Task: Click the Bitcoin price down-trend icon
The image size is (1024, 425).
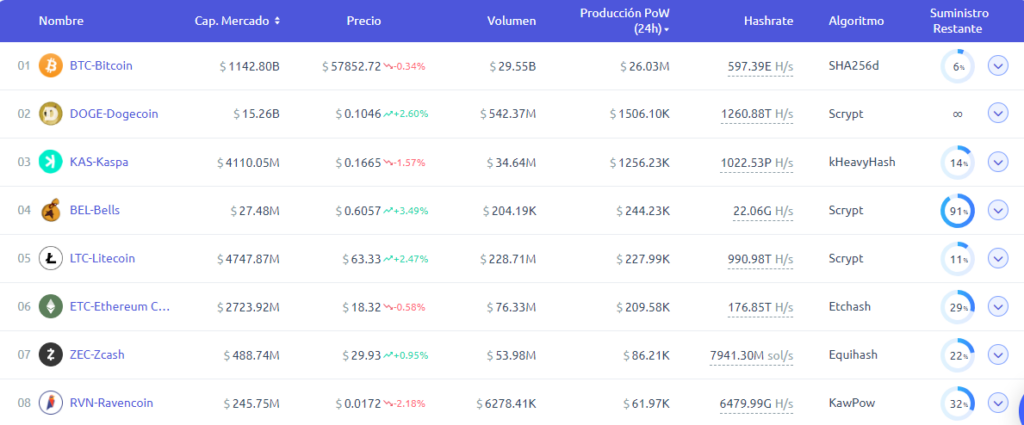Action: (x=388, y=67)
